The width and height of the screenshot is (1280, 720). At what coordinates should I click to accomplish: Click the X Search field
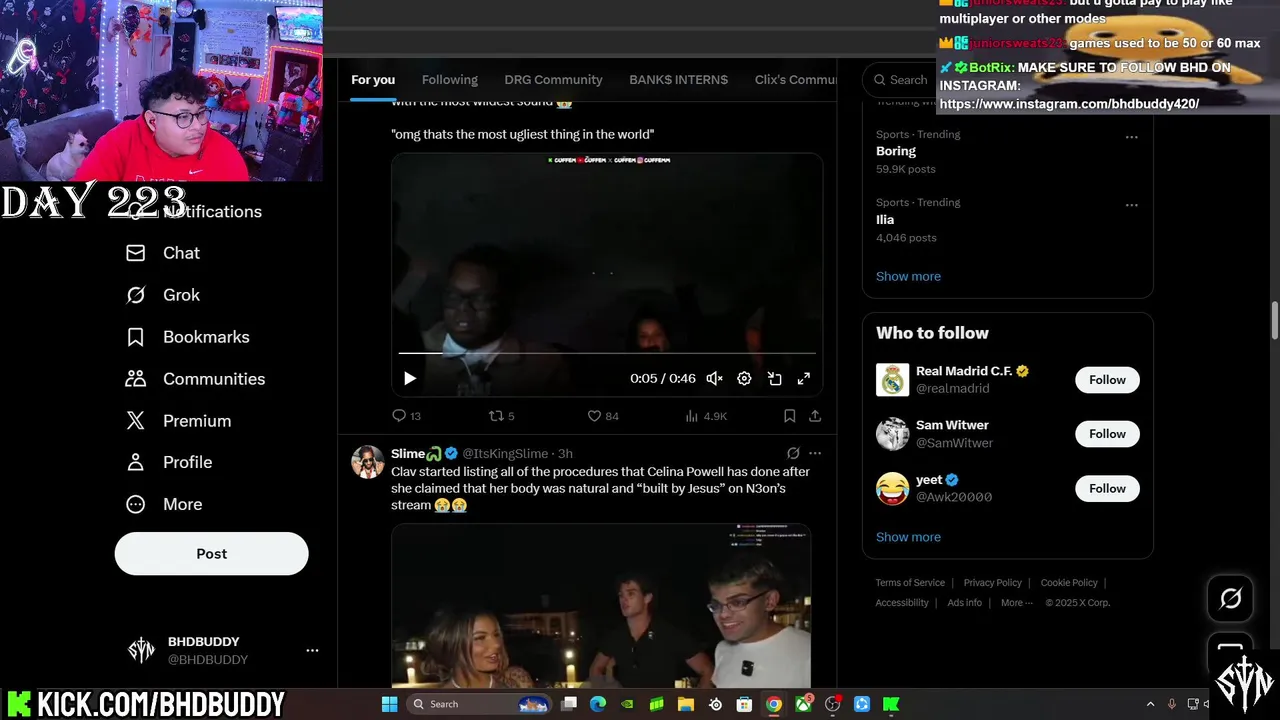[x=900, y=80]
